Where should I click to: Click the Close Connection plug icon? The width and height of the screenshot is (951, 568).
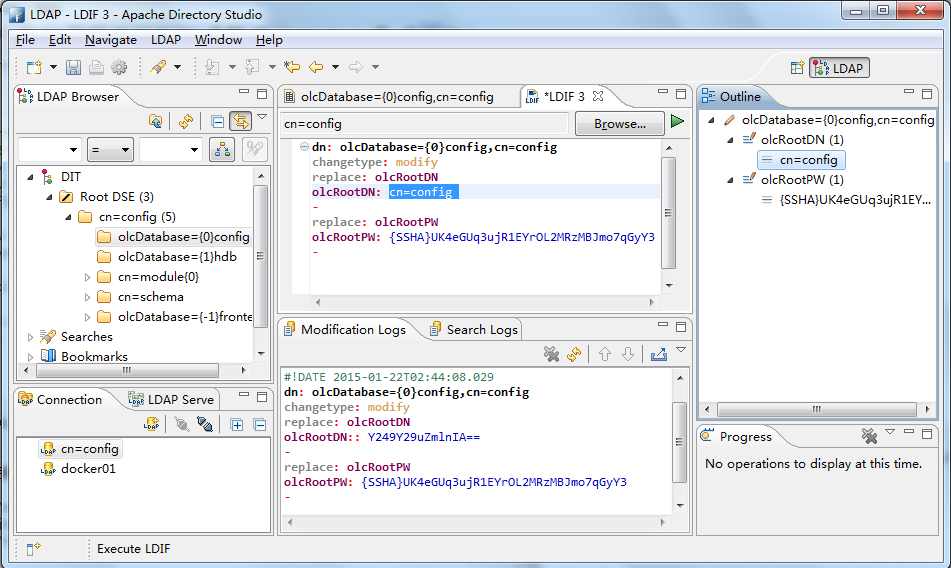click(205, 424)
